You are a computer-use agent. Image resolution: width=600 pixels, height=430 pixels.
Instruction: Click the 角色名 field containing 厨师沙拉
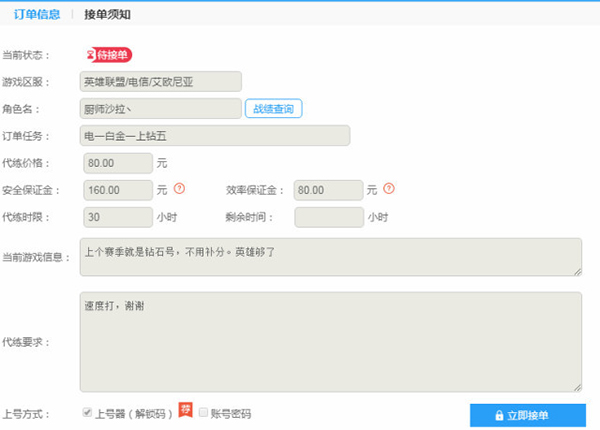tap(160, 109)
